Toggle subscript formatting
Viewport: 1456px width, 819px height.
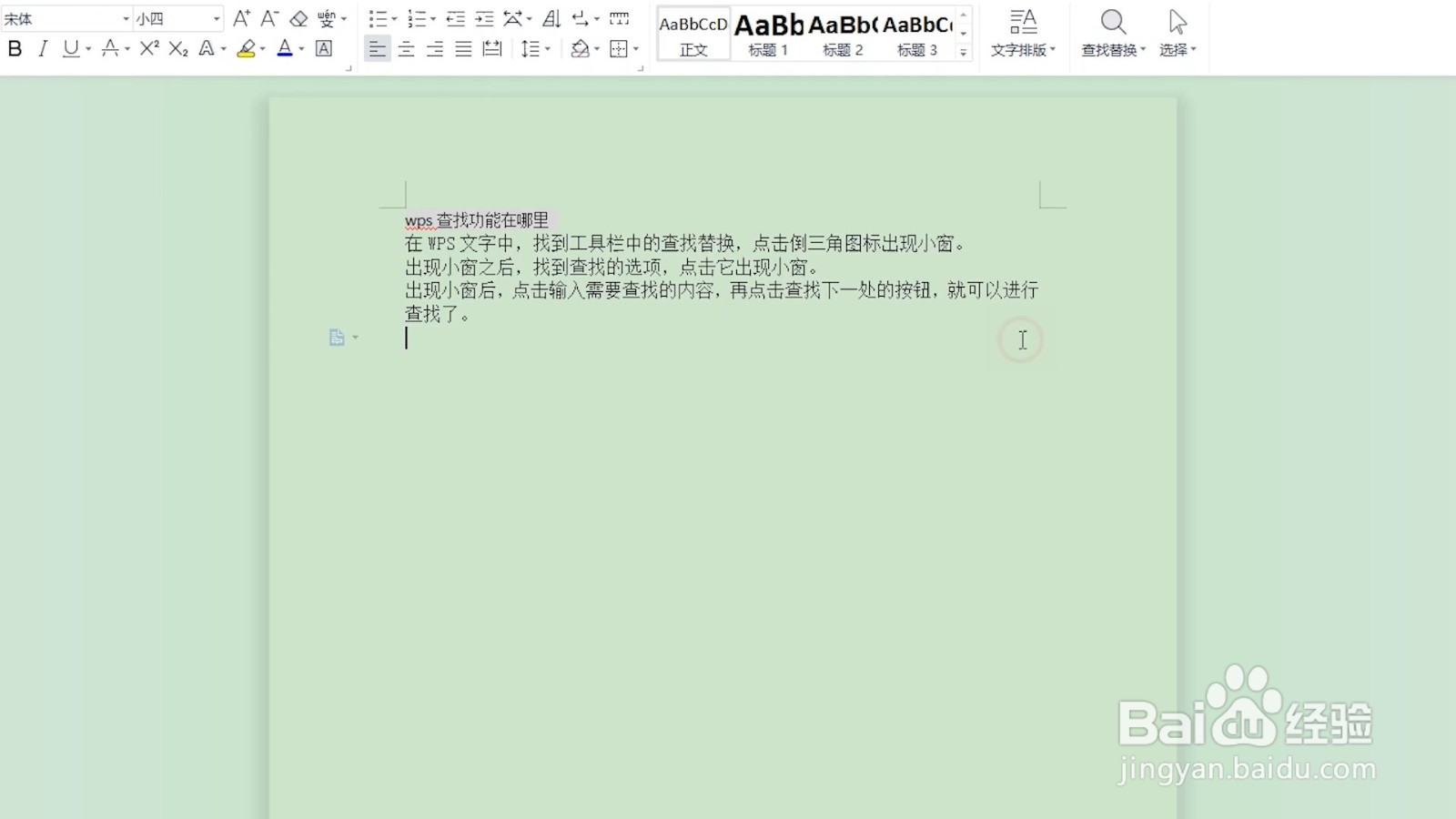coord(178,48)
